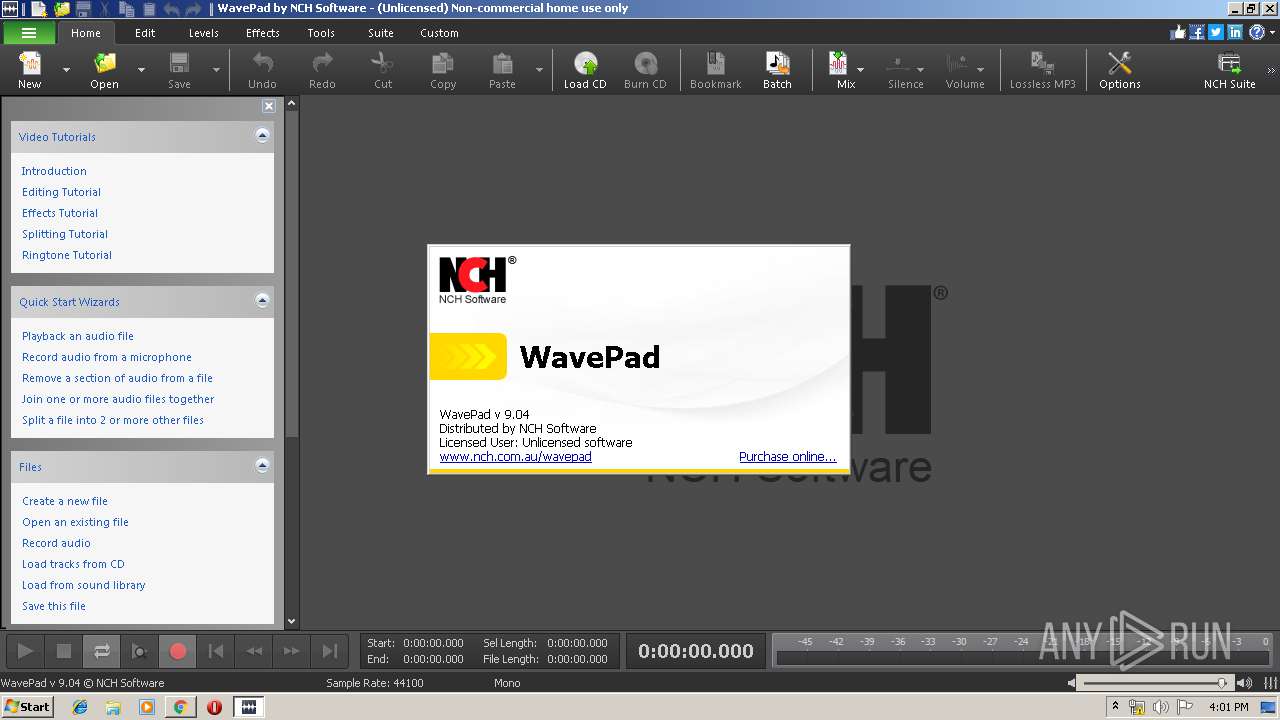Click Load from sound library link
The width and height of the screenshot is (1280, 720).
(x=84, y=585)
